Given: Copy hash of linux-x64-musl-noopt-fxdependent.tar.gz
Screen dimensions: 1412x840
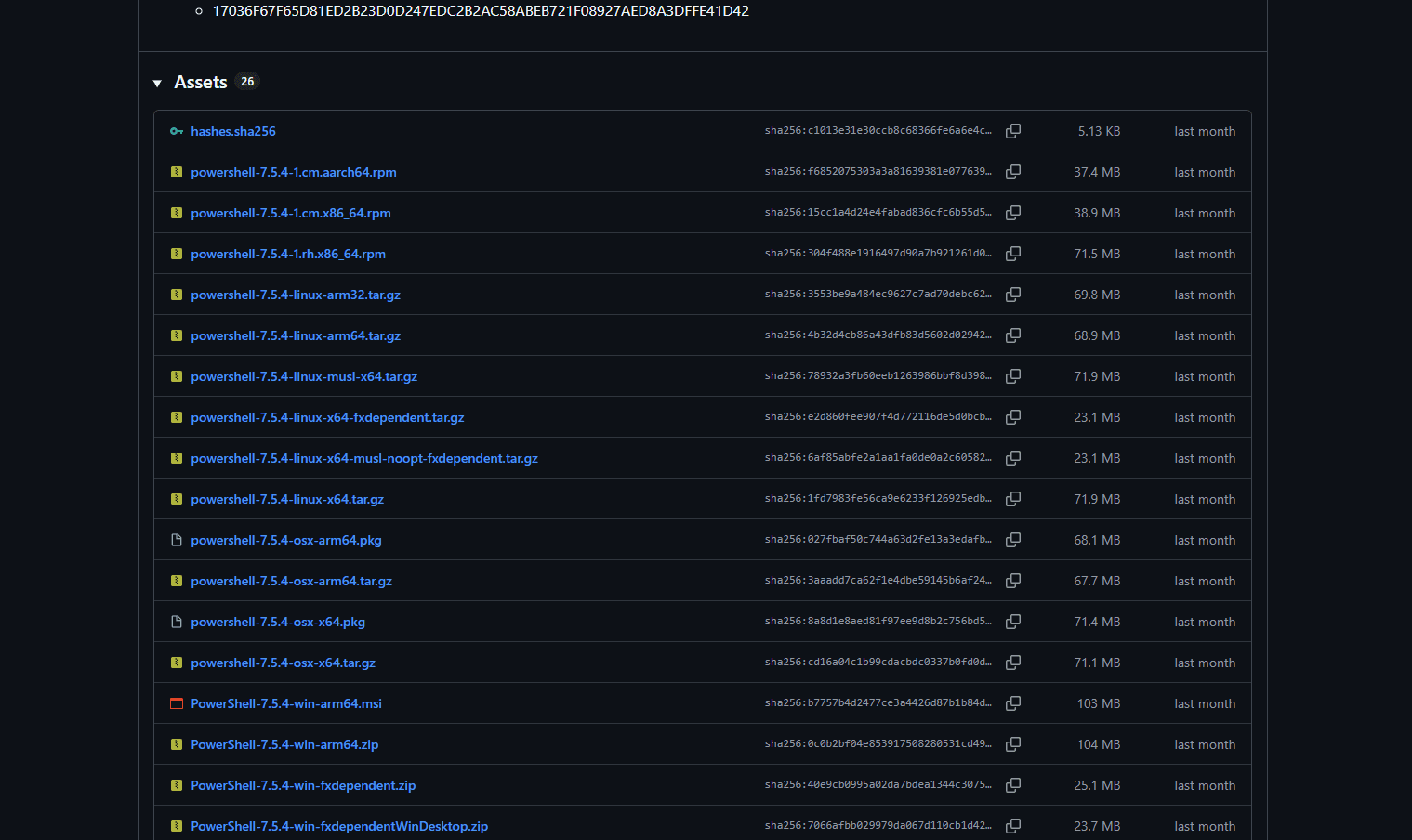Looking at the screenshot, I should coord(1013,458).
